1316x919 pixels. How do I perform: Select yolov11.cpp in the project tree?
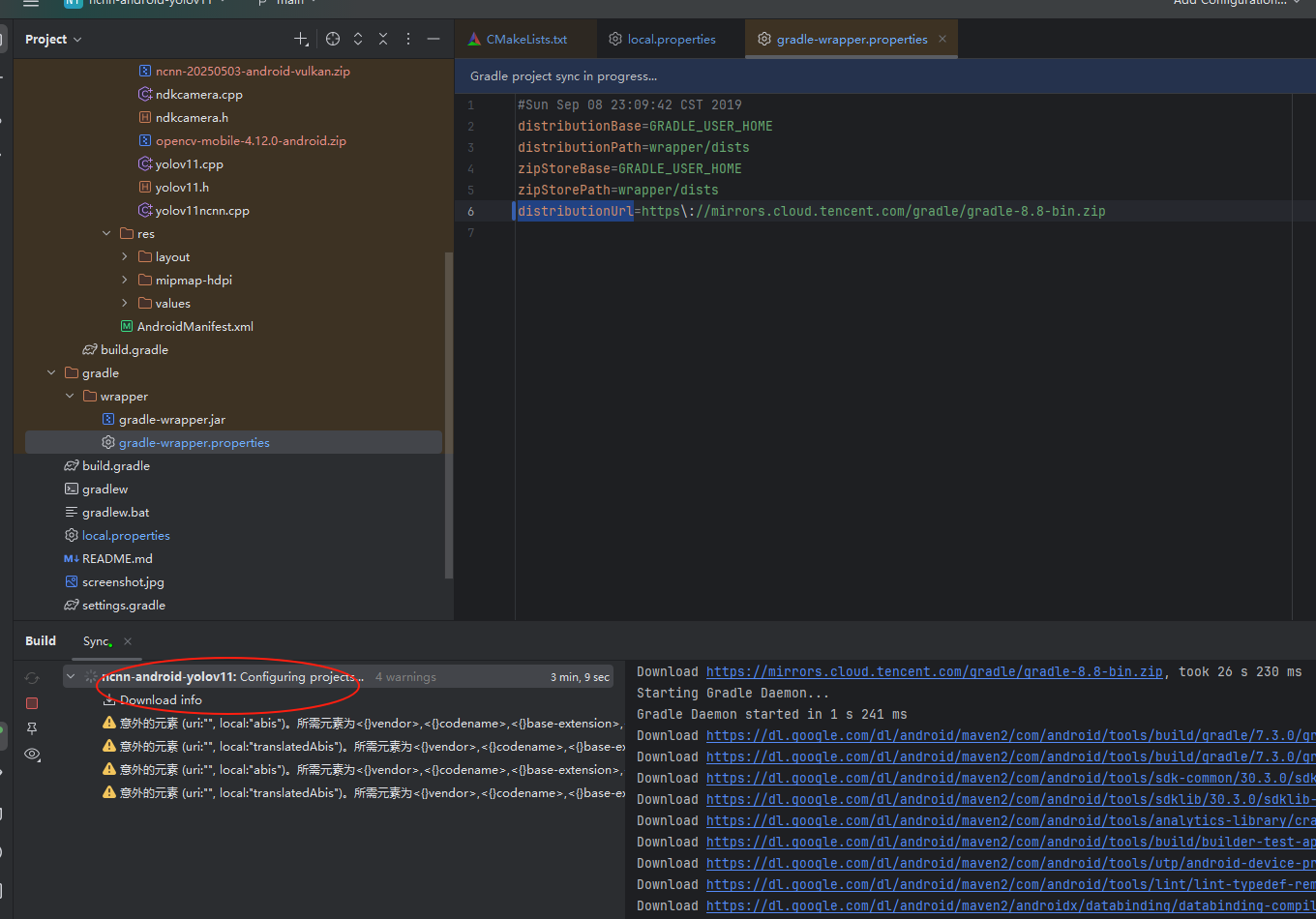[x=190, y=164]
